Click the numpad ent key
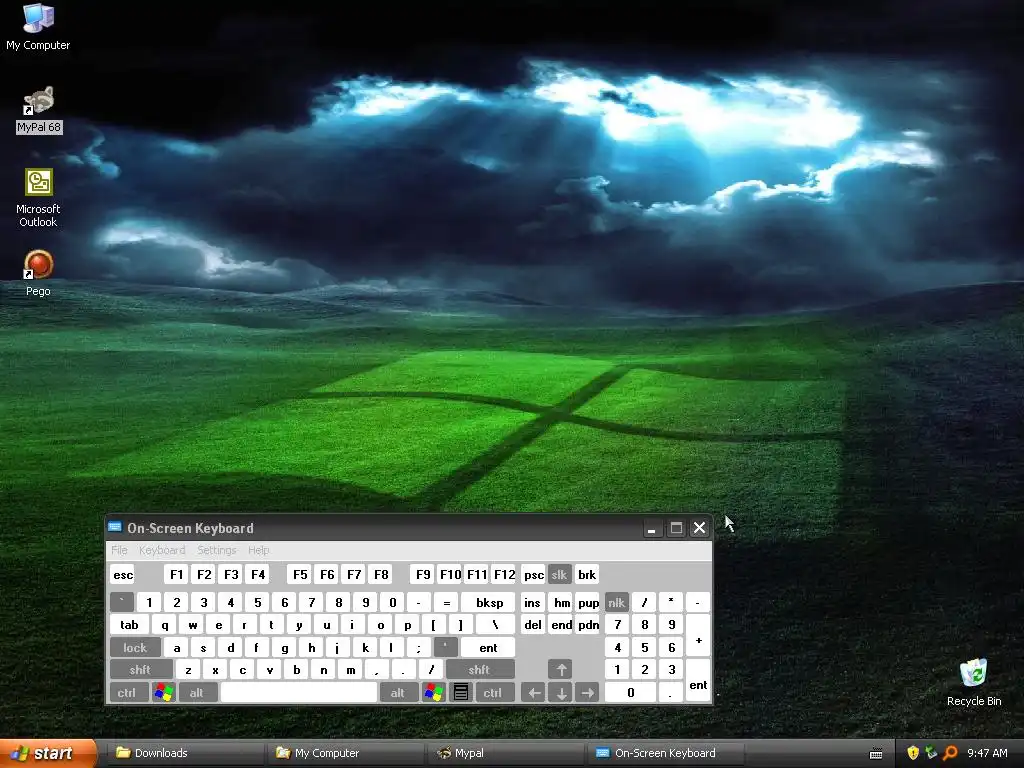The width and height of the screenshot is (1024, 768). (x=697, y=681)
